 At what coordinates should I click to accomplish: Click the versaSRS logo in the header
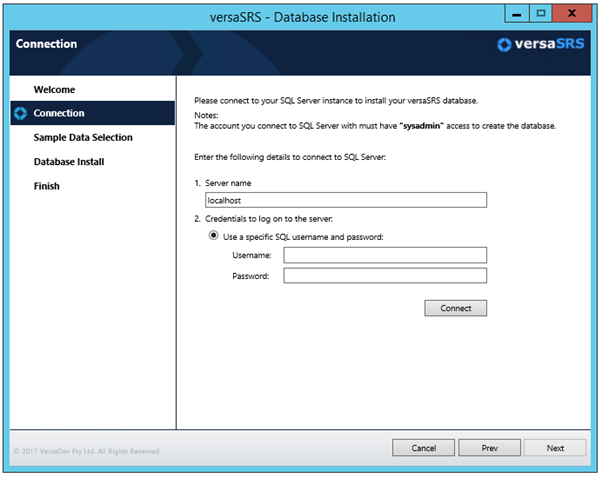(x=541, y=44)
